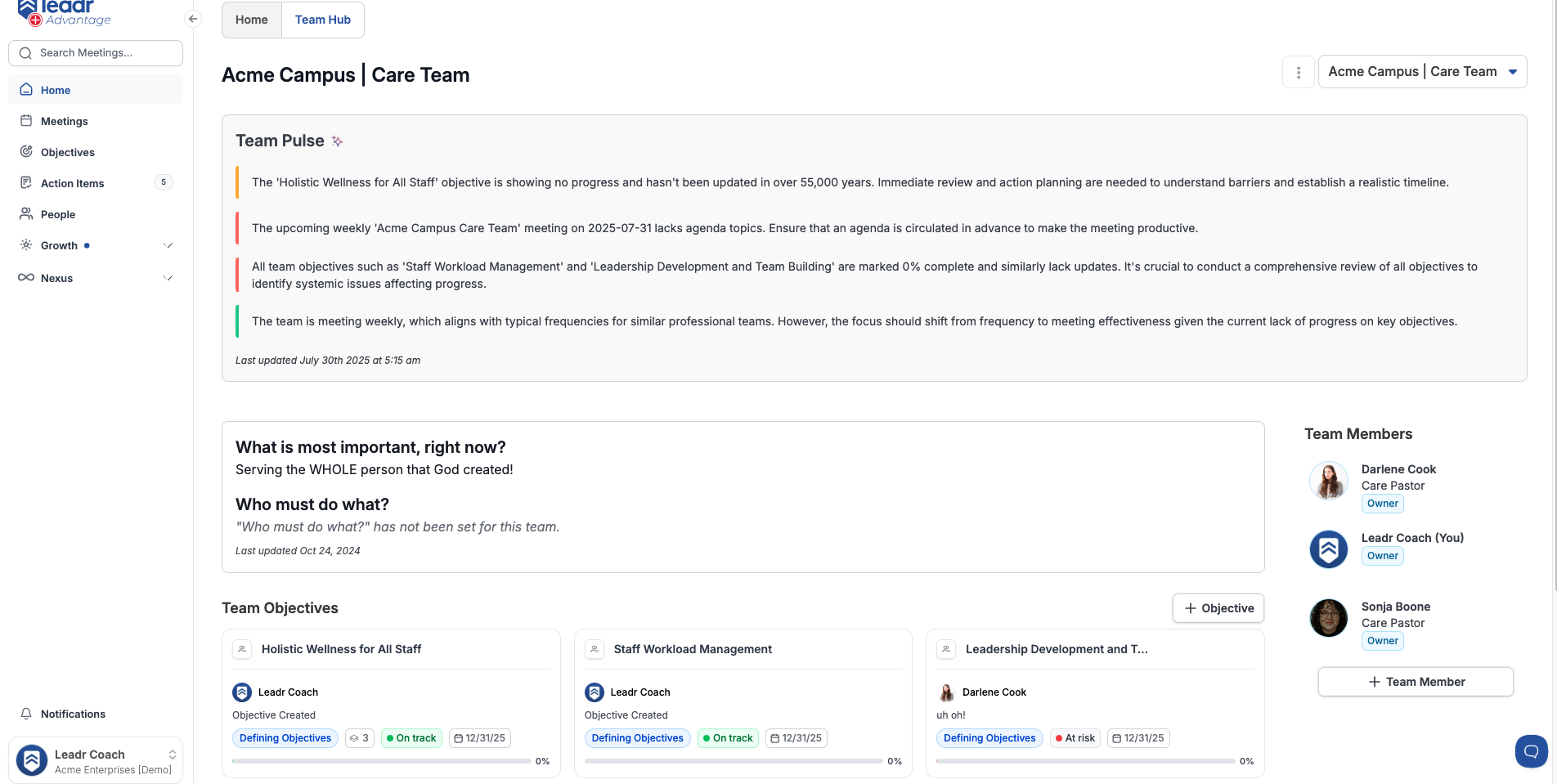Click the Search Meetings input field
The image size is (1557, 784).
coord(96,53)
